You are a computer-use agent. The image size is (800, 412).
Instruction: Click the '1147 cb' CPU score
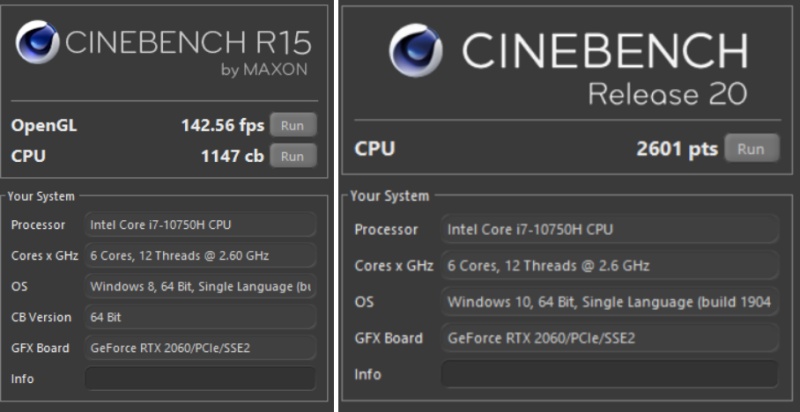(x=232, y=156)
